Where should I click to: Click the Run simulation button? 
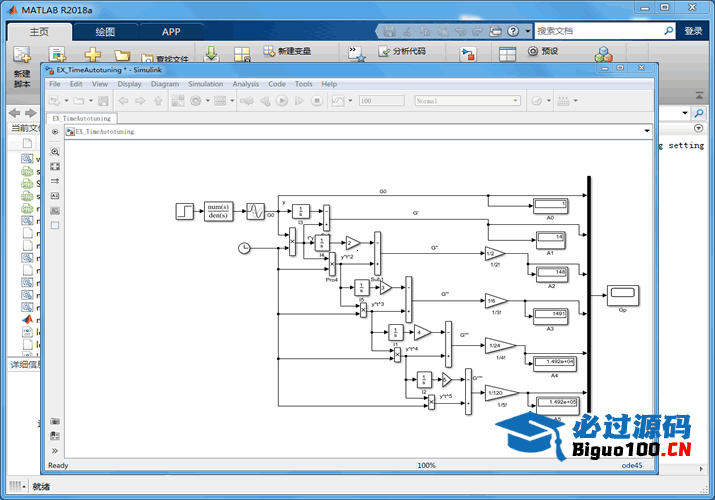click(283, 101)
